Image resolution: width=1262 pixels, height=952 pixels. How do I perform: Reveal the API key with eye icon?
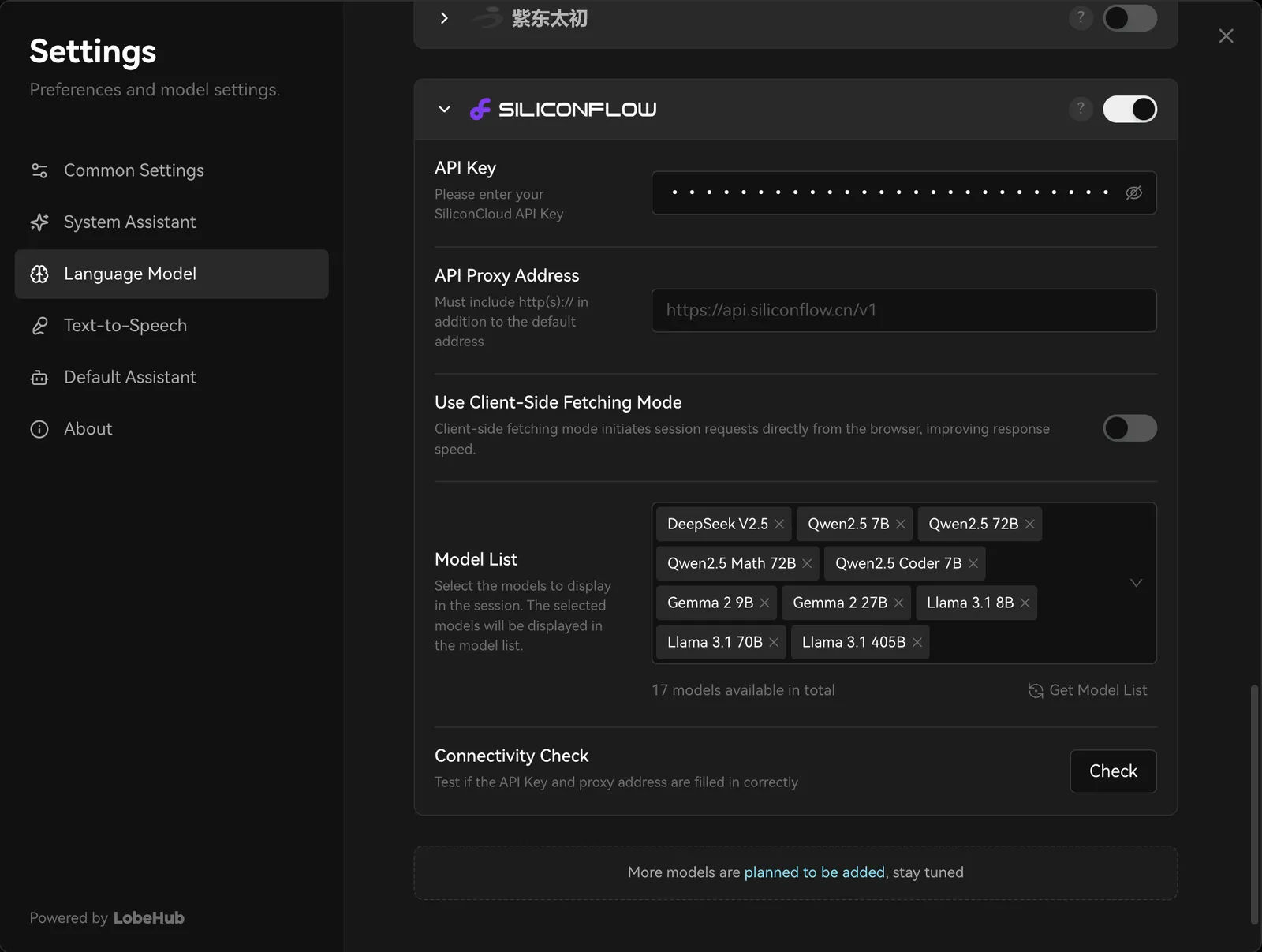1133,192
